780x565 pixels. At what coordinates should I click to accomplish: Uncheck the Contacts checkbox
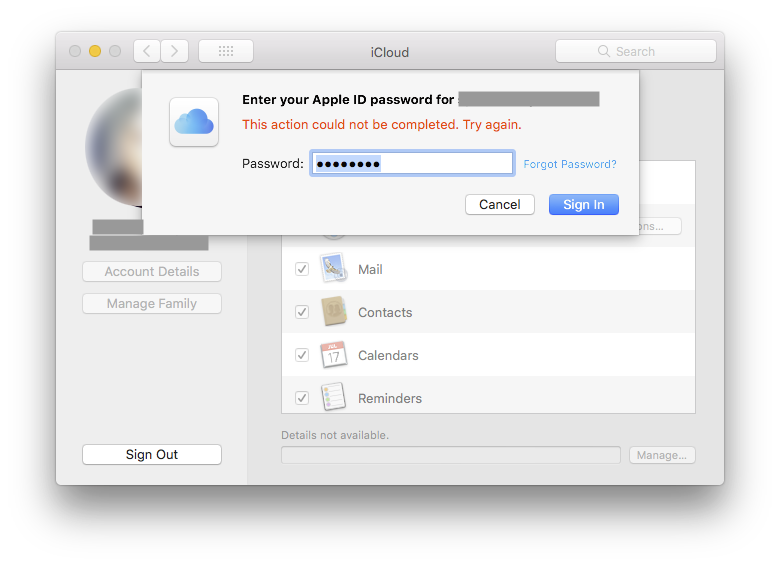pos(302,312)
